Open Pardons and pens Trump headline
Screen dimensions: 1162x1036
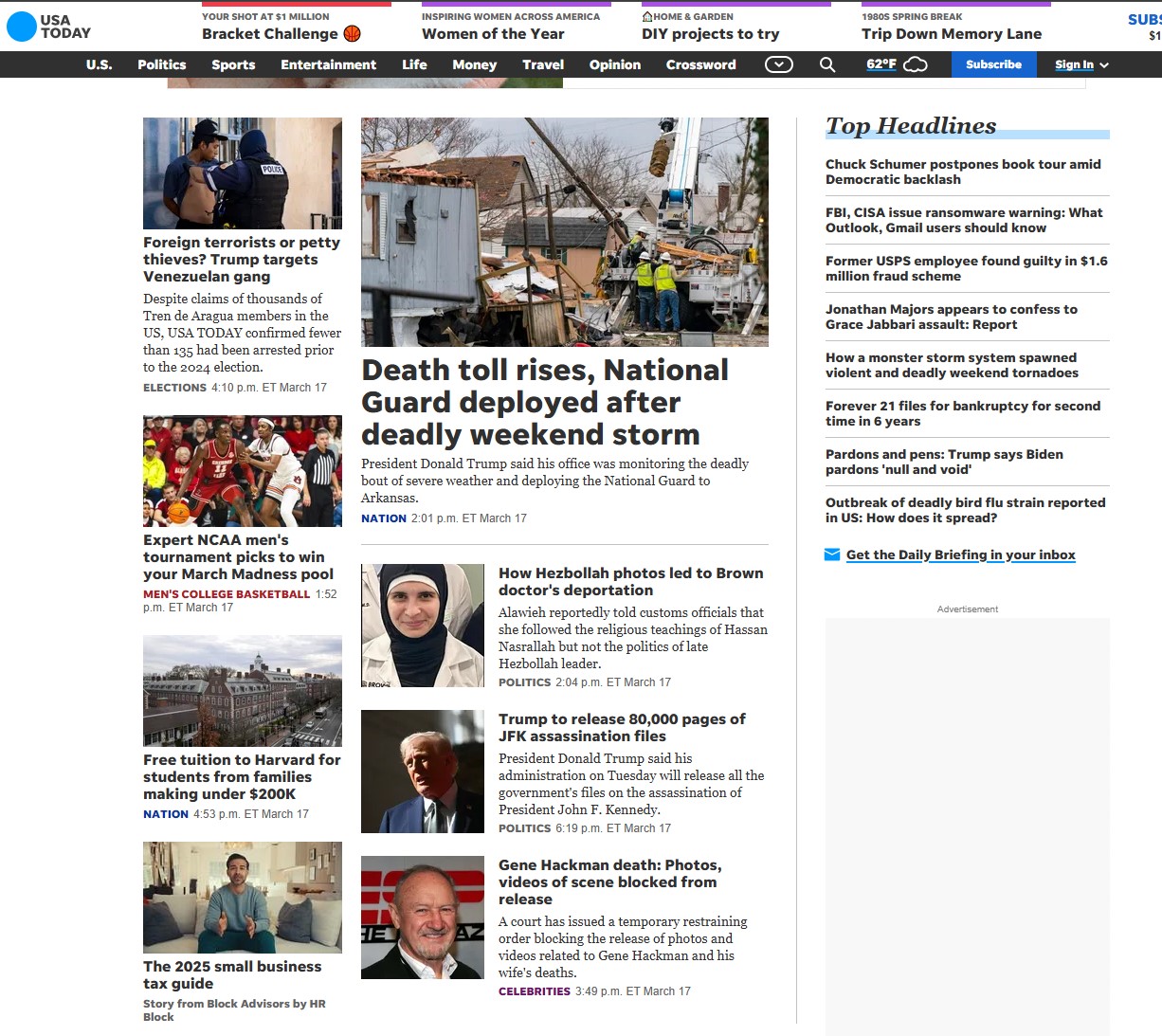click(x=944, y=462)
